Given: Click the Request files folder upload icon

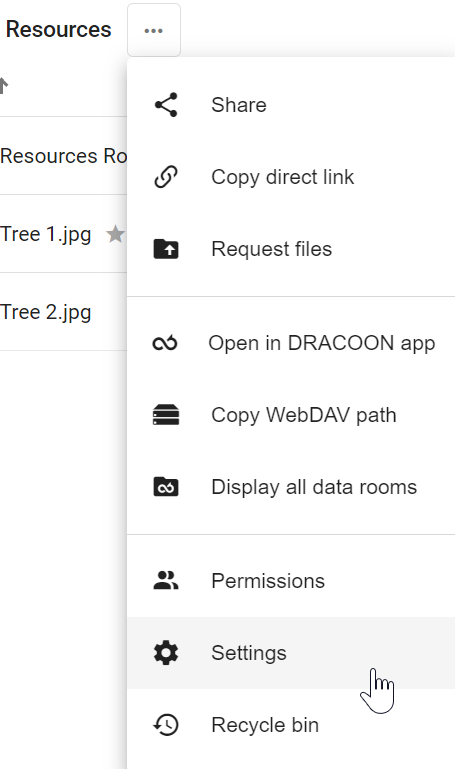Looking at the screenshot, I should (x=166, y=249).
